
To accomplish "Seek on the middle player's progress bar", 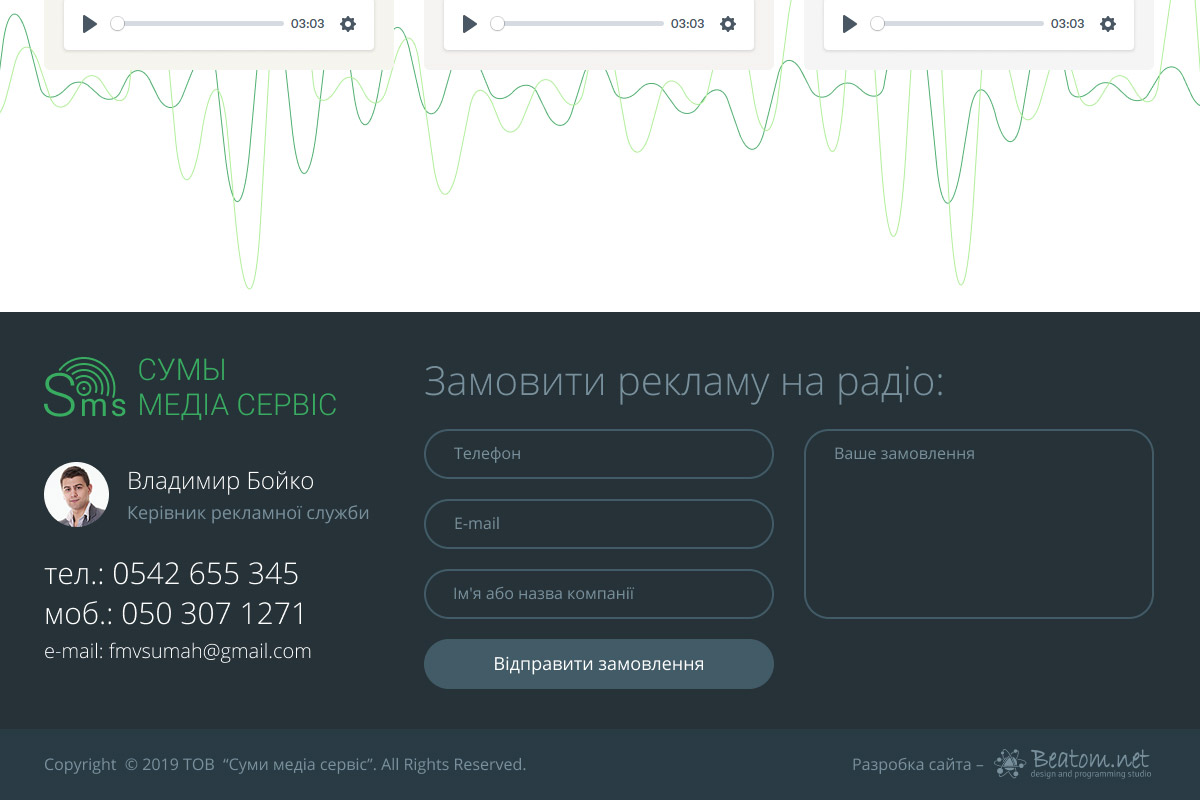I will pos(580,24).
